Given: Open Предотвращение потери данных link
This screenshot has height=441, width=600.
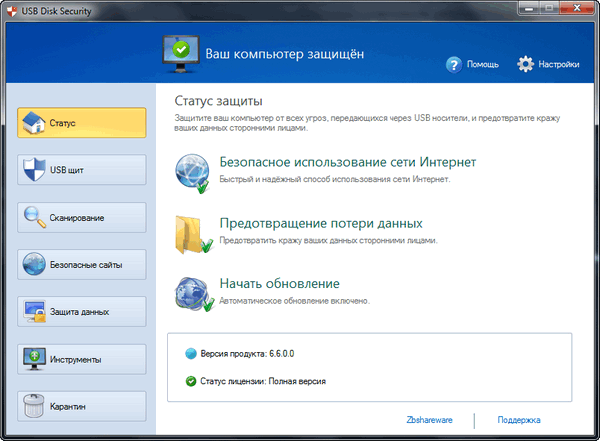Looking at the screenshot, I should pos(321,223).
